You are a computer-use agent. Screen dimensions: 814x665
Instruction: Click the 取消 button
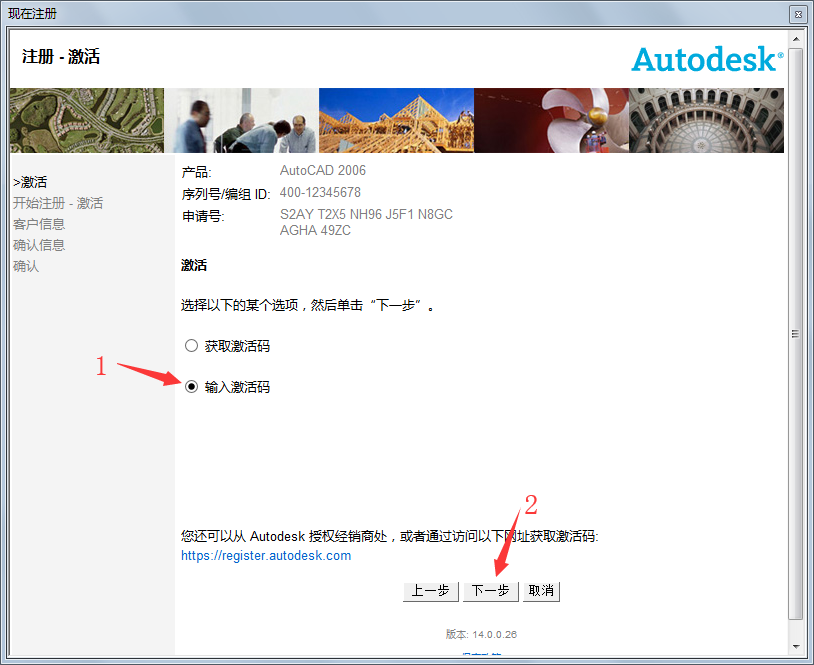[x=541, y=591]
